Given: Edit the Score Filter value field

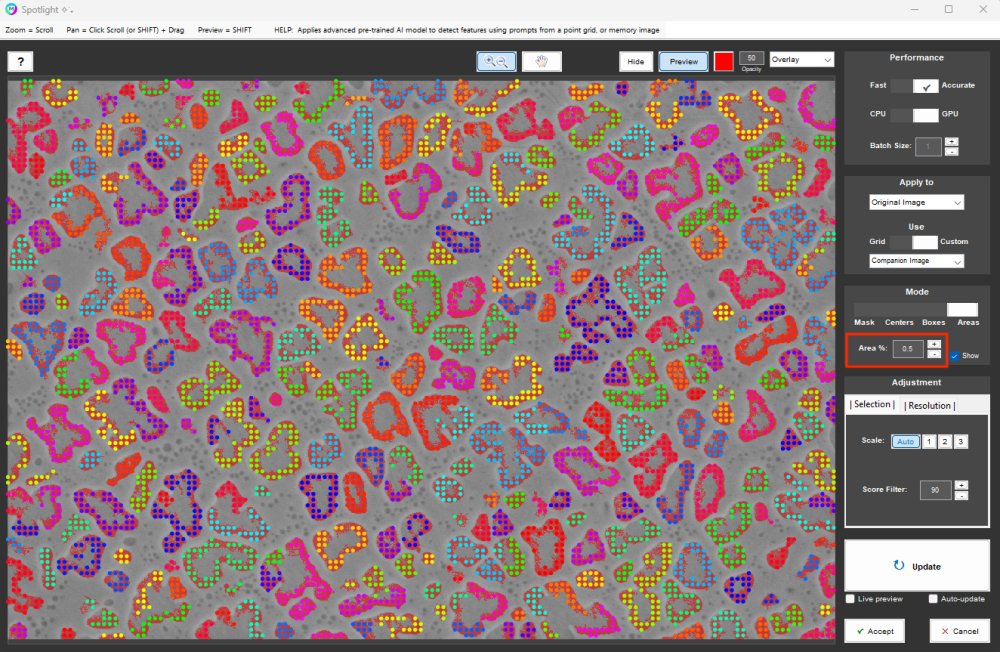Looking at the screenshot, I should click(x=935, y=490).
